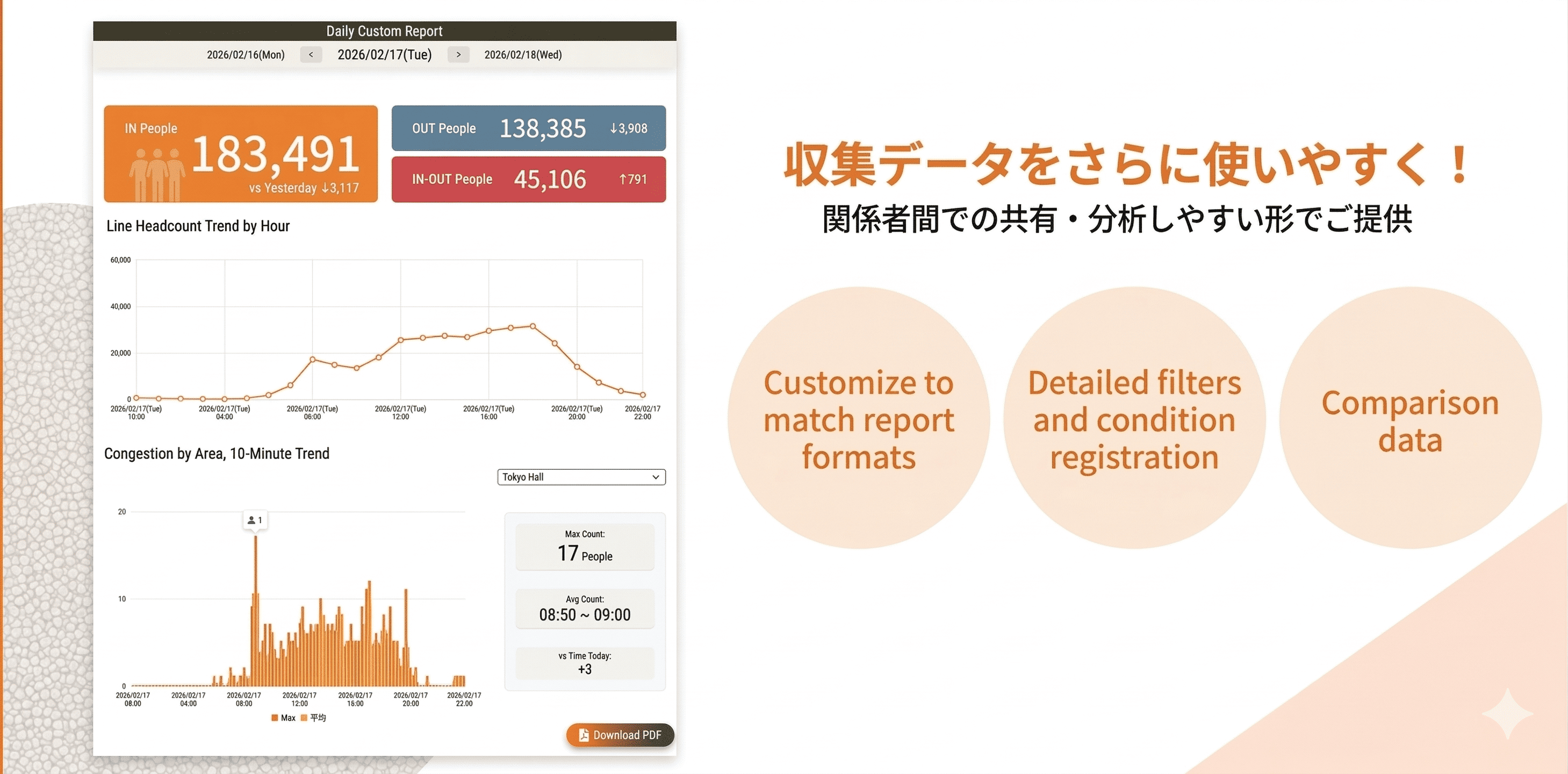The image size is (1568, 774).
Task: Click the Download PDF button
Action: (x=620, y=735)
